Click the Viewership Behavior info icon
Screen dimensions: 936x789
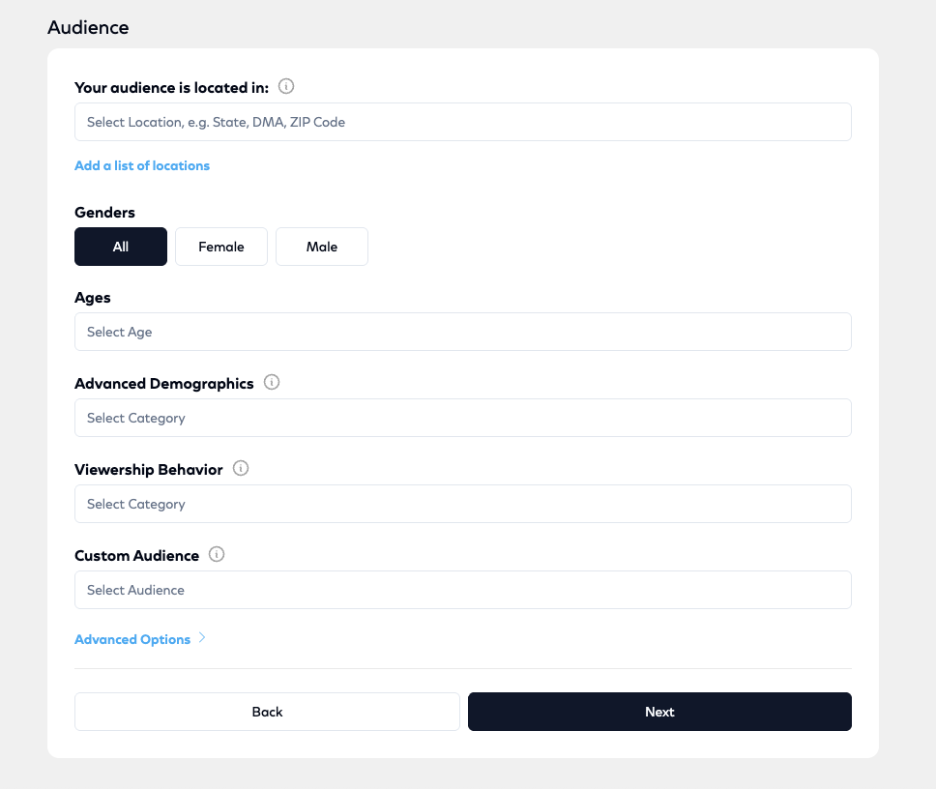240,469
